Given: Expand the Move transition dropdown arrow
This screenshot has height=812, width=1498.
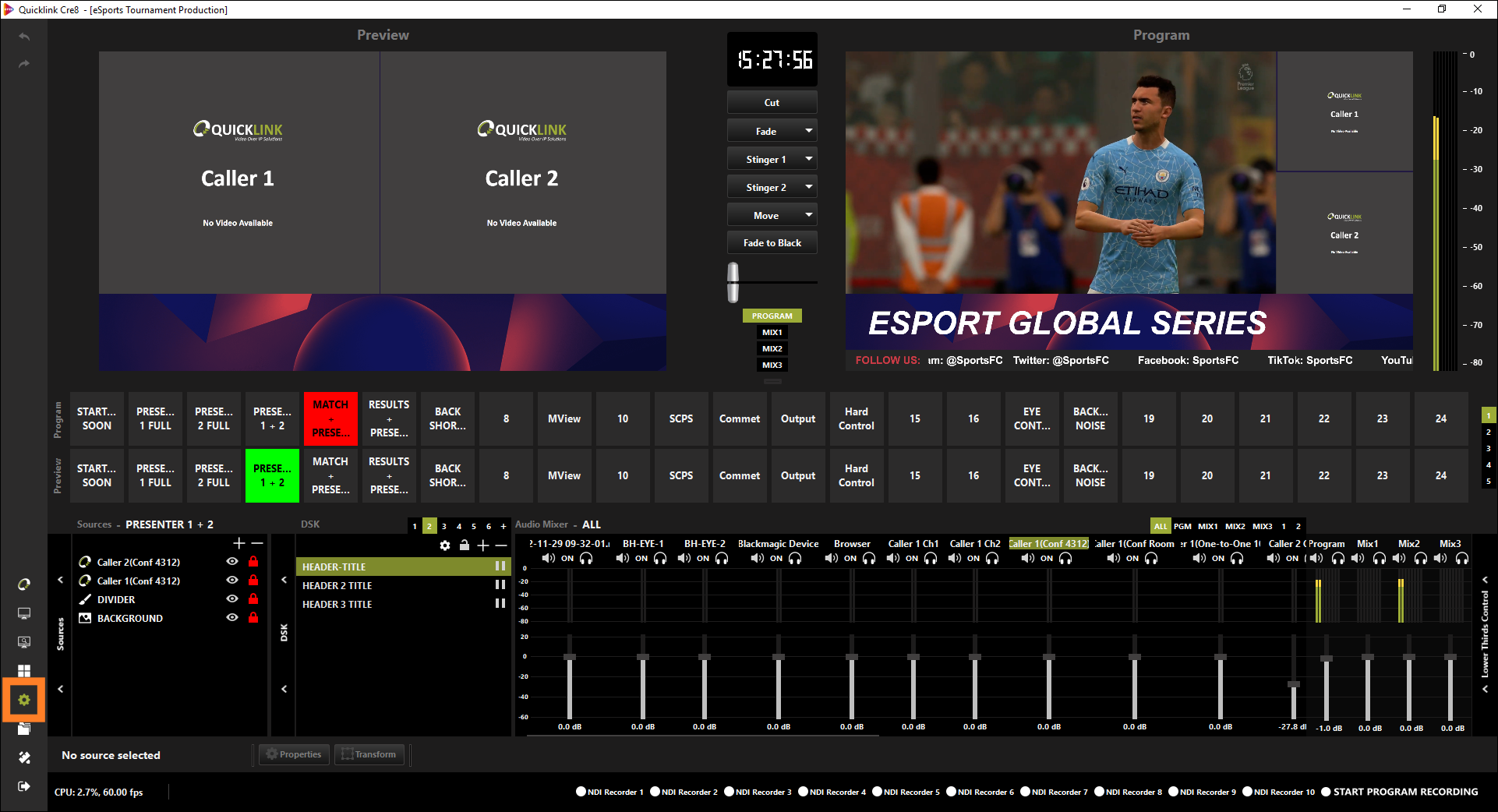Looking at the screenshot, I should 809,215.
